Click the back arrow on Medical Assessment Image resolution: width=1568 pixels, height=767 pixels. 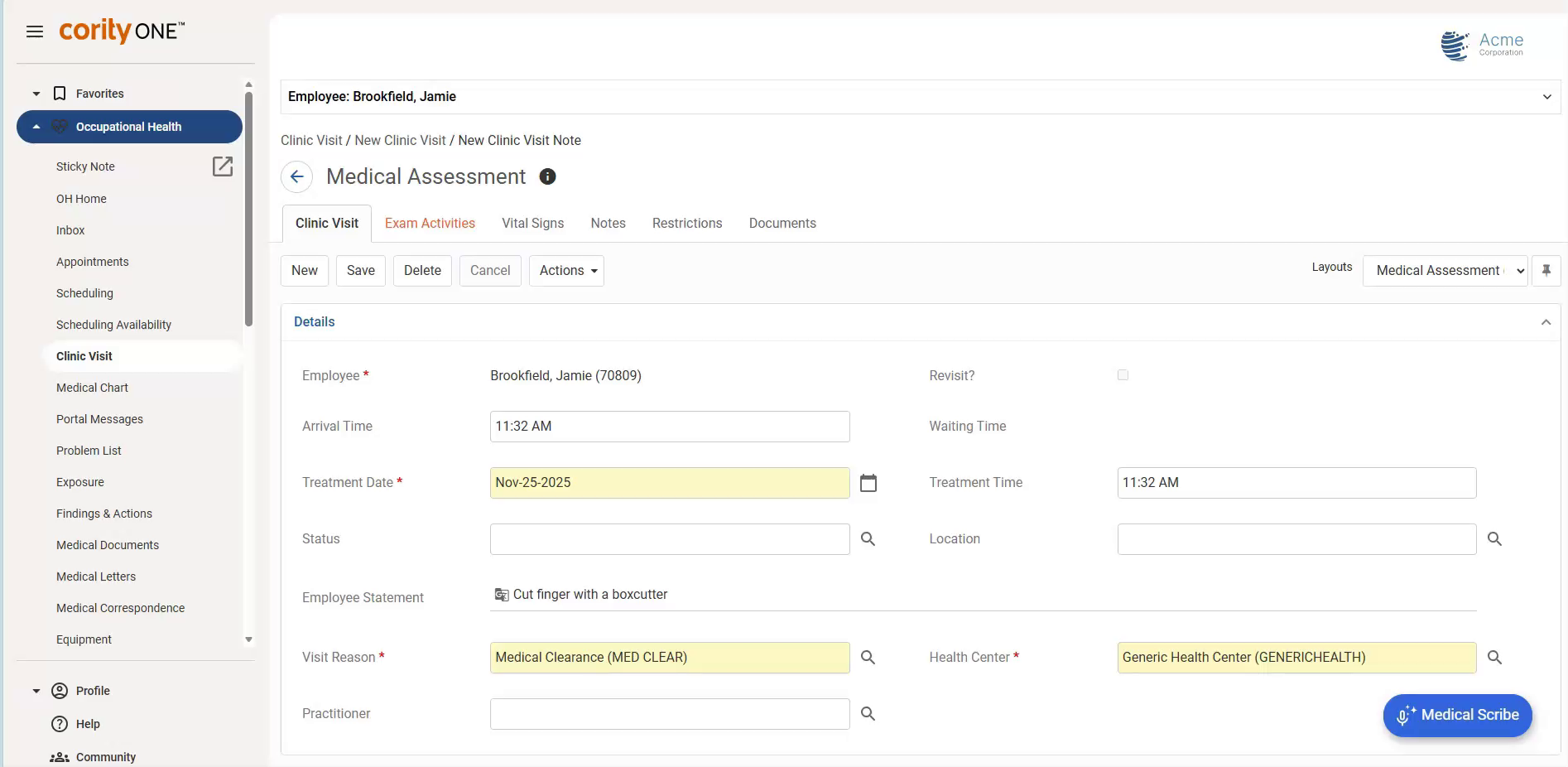(296, 176)
